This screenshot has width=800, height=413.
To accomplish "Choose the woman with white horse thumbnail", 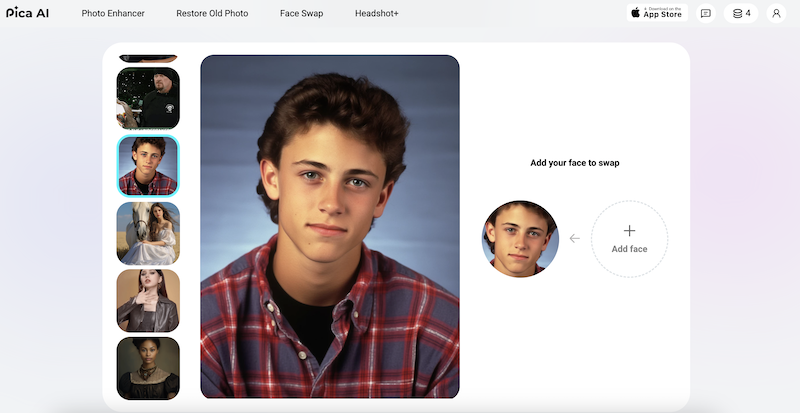I will click(148, 233).
